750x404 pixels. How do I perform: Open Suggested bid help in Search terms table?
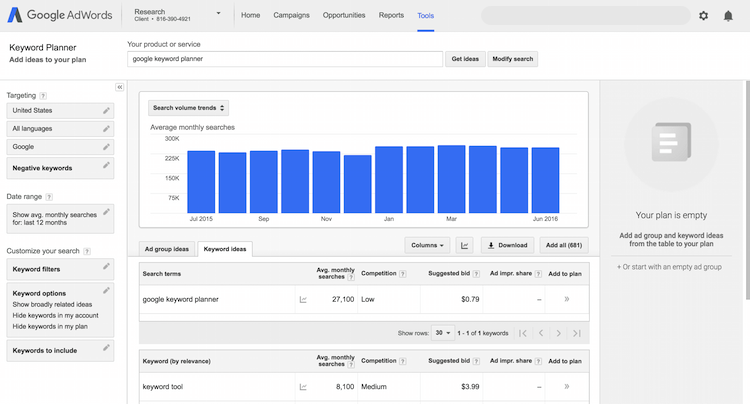tap(476, 274)
